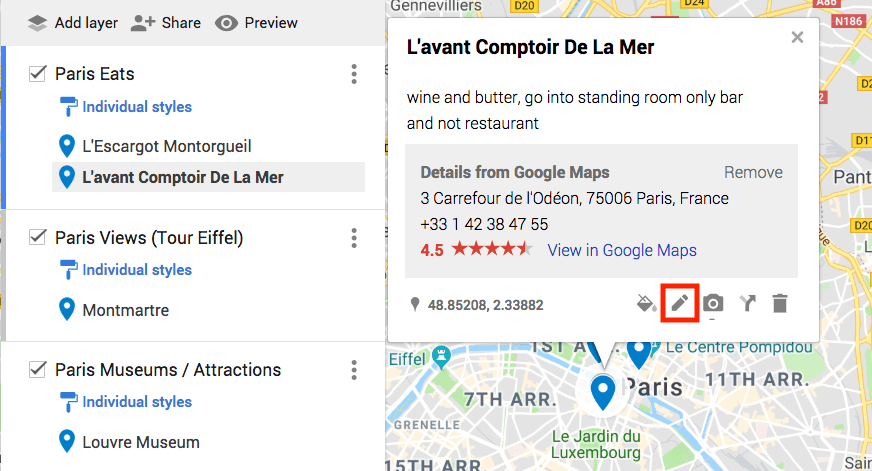Image resolution: width=872 pixels, height=471 pixels.
Task: Click the directions arrow icon in the card
Action: click(x=747, y=303)
